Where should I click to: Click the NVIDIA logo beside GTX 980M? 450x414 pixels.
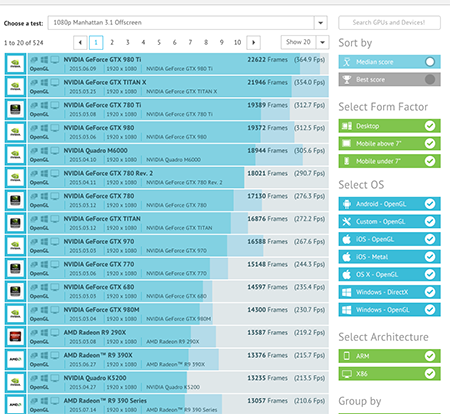click(15, 314)
